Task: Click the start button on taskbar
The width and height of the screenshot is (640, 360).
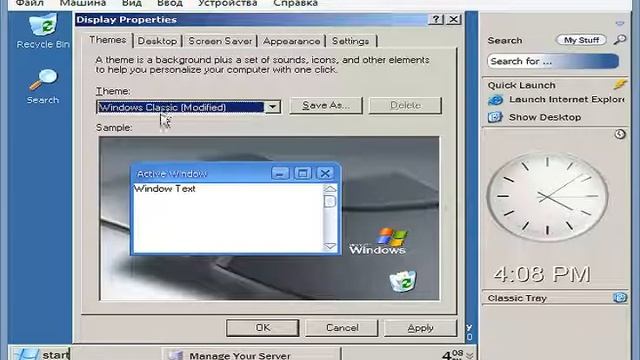Action: 40,354
